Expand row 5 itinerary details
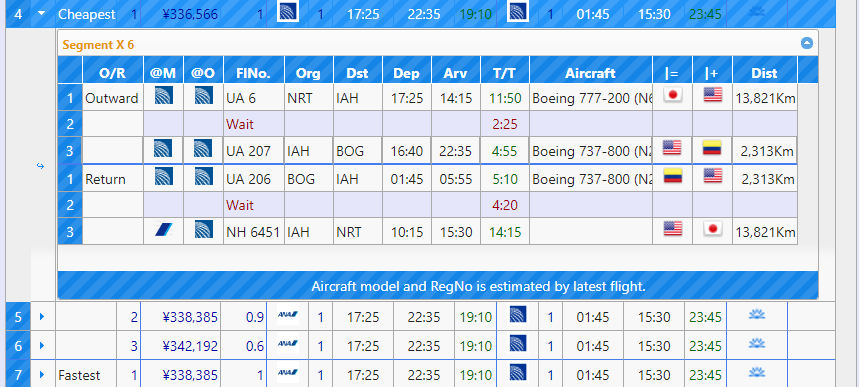 (42, 316)
